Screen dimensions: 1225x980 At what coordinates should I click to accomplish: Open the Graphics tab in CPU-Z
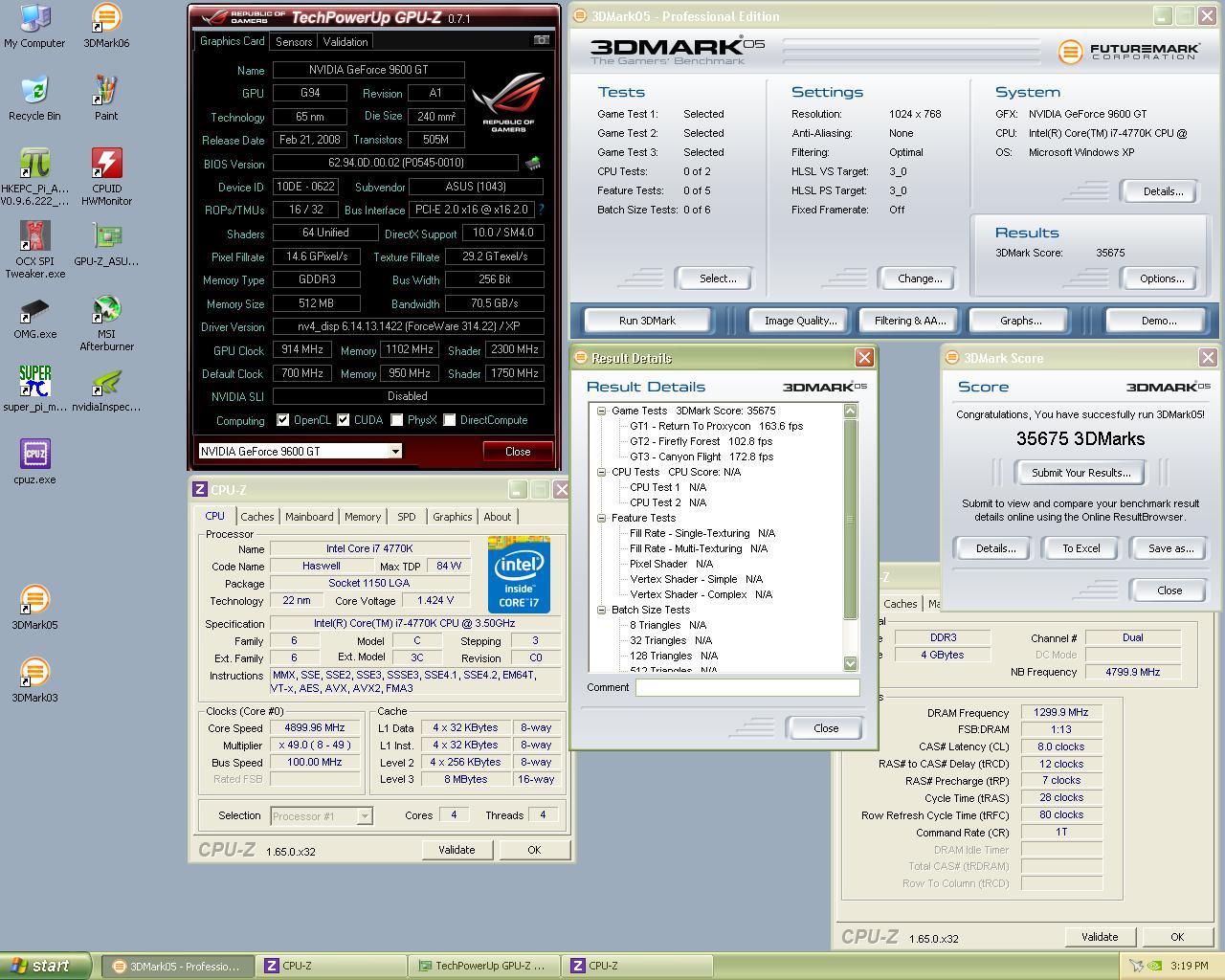[452, 517]
